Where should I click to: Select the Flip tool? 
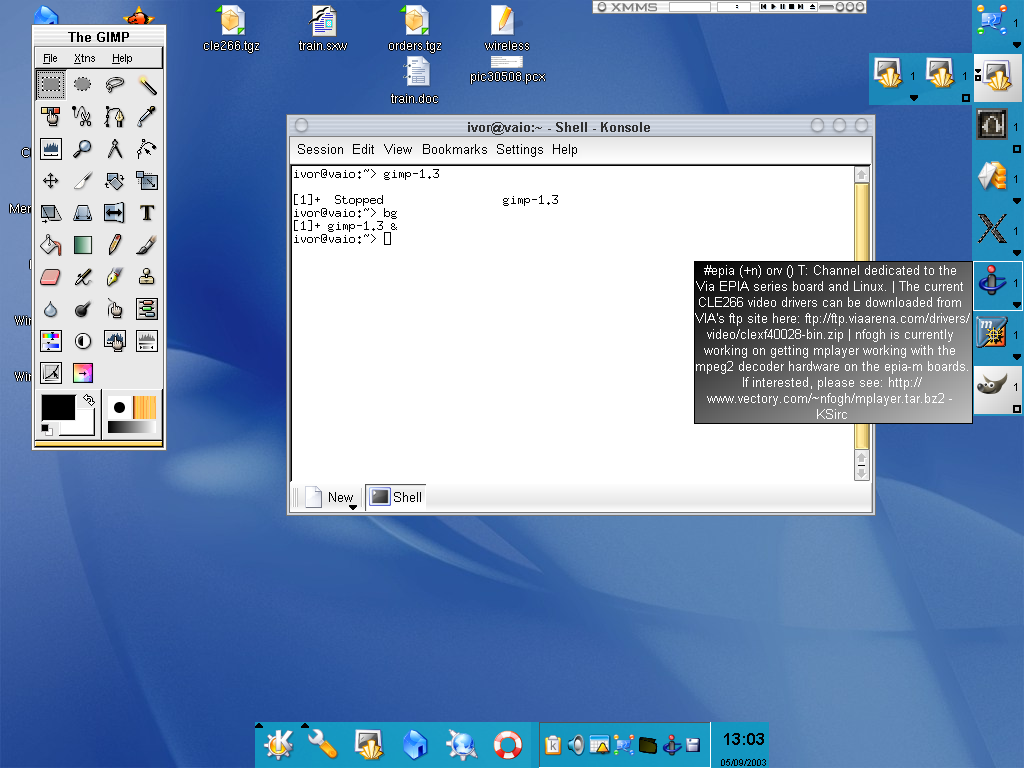pyautogui.click(x=114, y=212)
